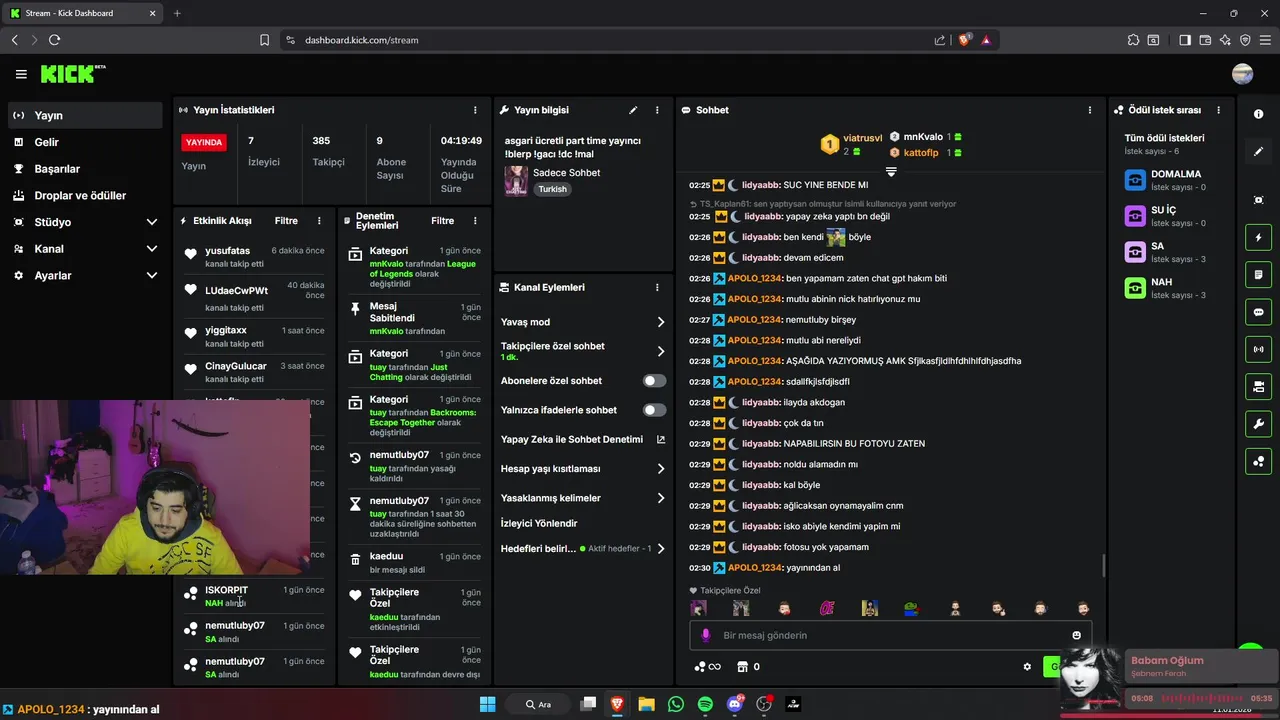1280x720 pixels.
Task: Toggle Yalnızca ifadelerle sohbet switch
Action: [654, 410]
